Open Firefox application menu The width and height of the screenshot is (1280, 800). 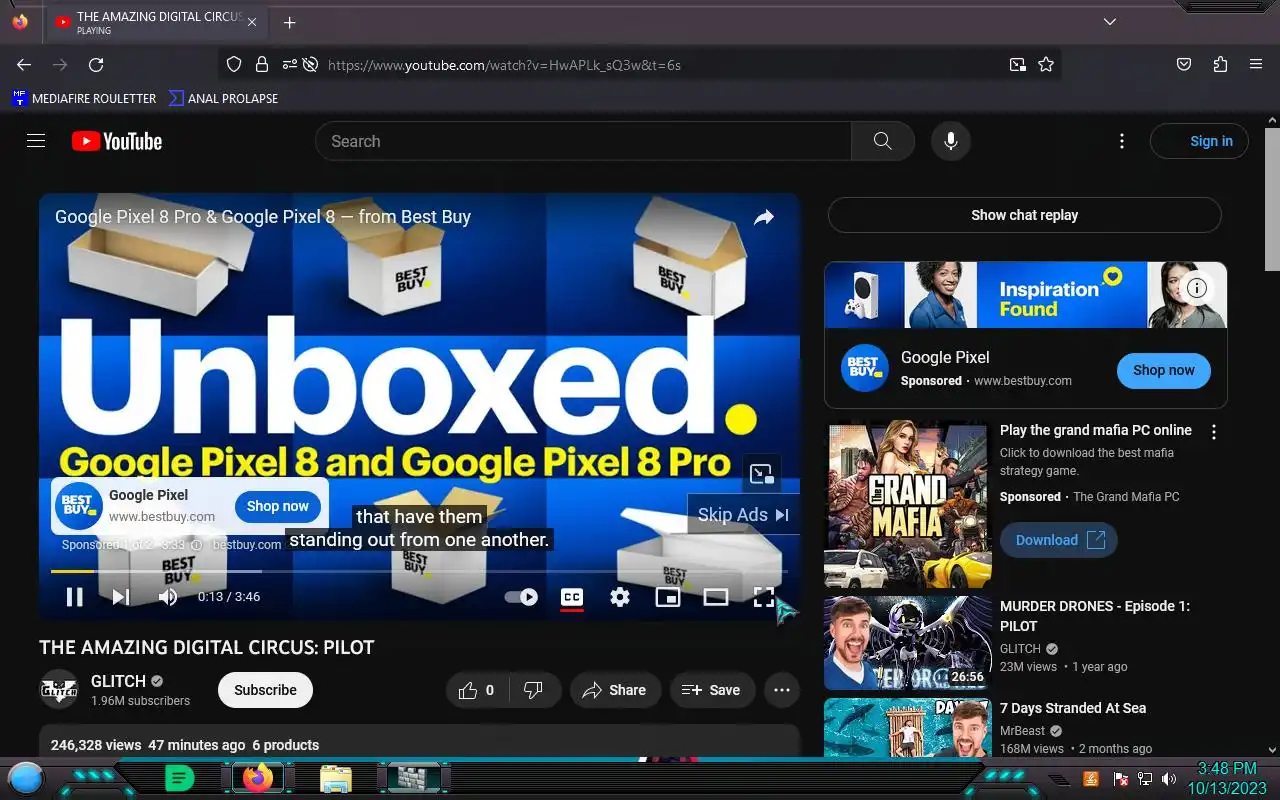point(1256,65)
